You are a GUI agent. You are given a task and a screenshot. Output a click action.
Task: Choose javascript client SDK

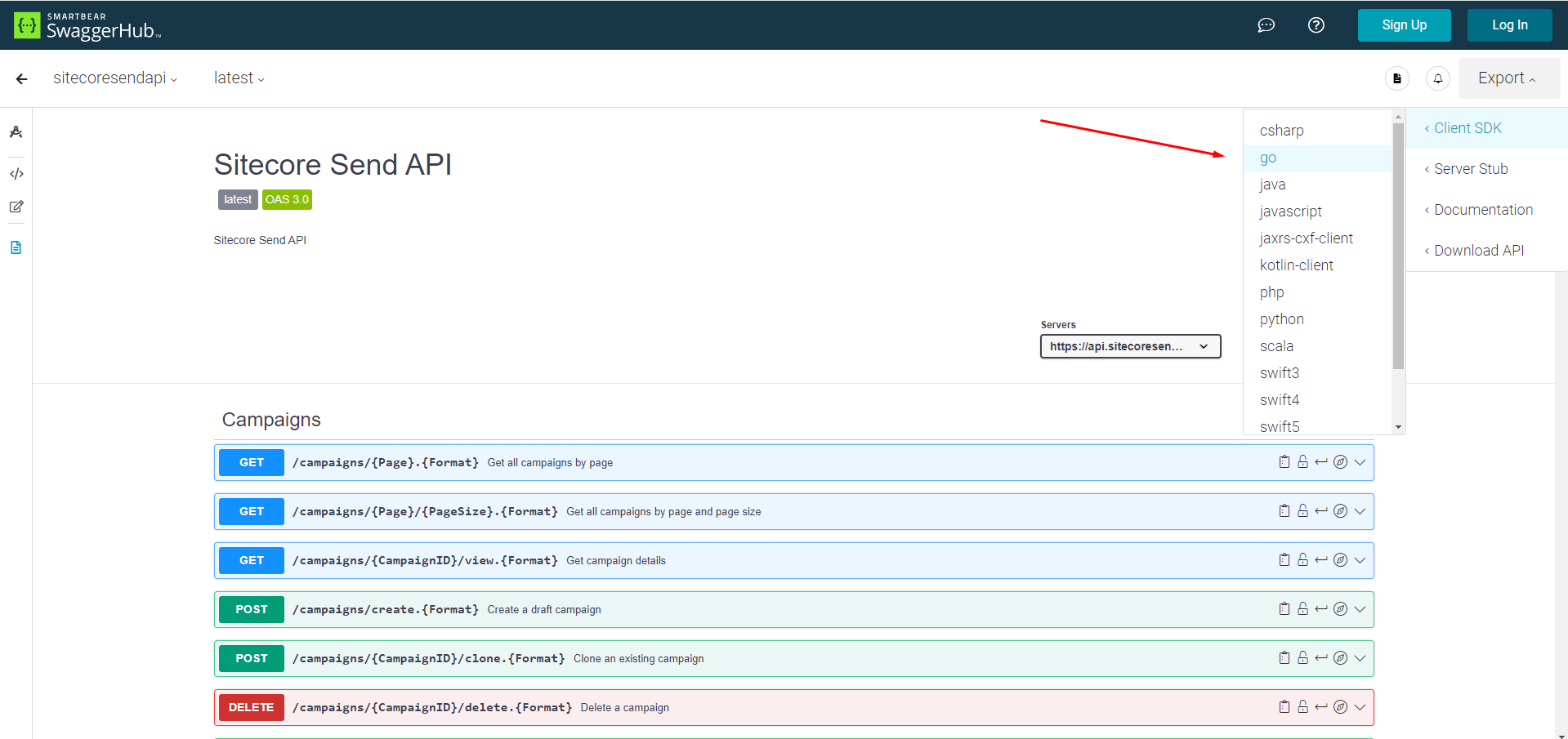point(1317,211)
